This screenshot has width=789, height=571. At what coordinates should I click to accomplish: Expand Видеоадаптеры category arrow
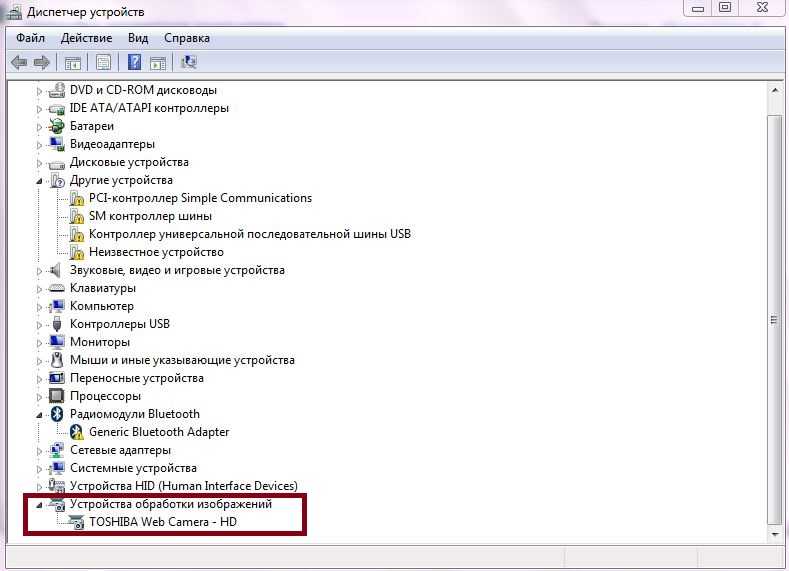pos(39,145)
